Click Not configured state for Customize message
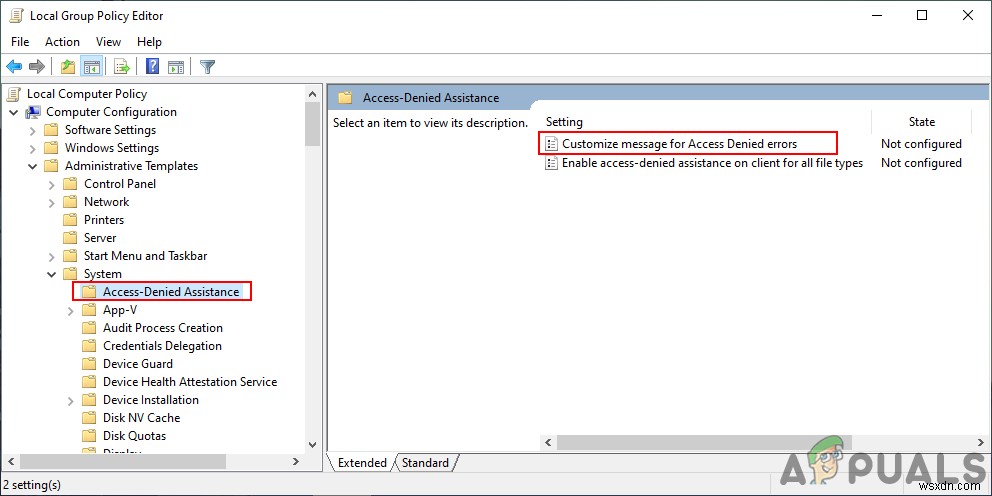 pos(921,144)
